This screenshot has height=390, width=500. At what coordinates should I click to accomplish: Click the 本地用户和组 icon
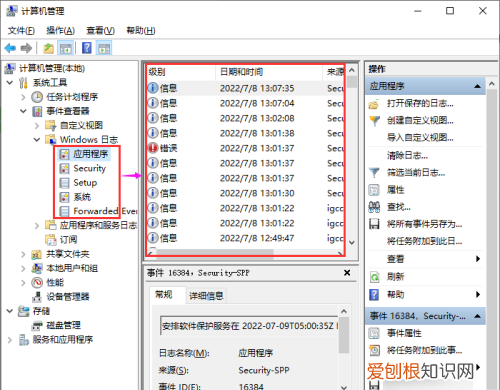pyautogui.click(x=37, y=268)
